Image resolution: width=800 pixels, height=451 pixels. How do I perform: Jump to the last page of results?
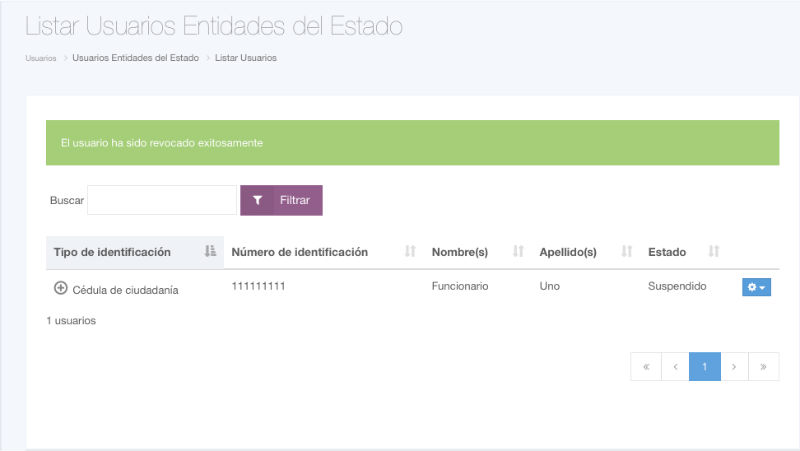tap(764, 367)
